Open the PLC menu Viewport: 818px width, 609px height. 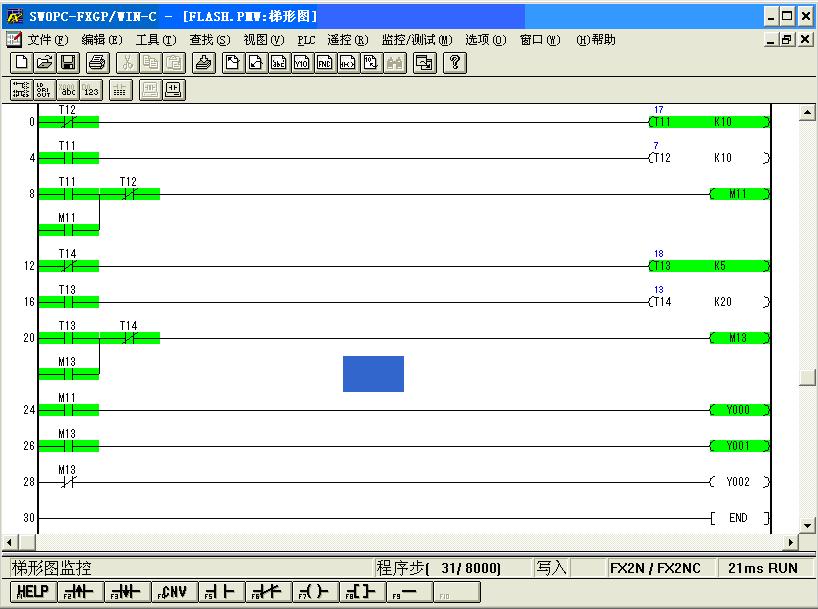306,40
